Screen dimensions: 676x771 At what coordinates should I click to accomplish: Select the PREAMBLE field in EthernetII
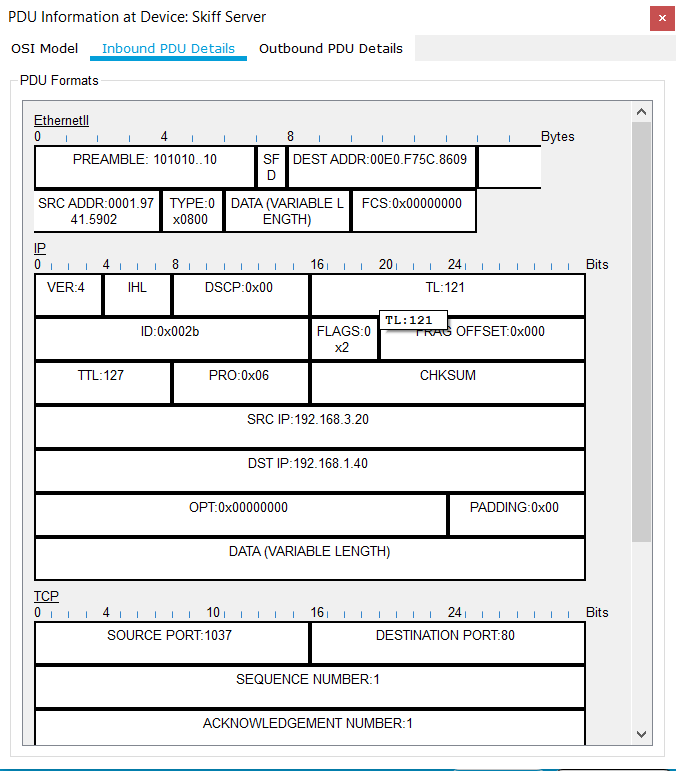[145, 167]
